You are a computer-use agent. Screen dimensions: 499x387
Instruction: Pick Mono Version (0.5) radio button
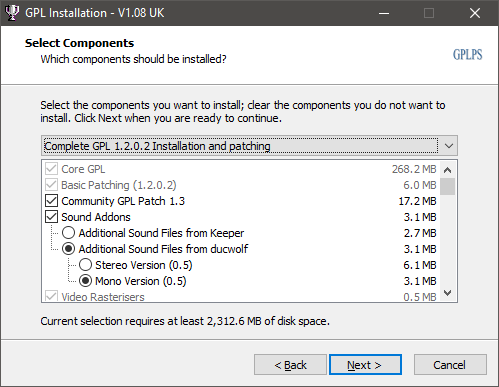[x=85, y=281]
